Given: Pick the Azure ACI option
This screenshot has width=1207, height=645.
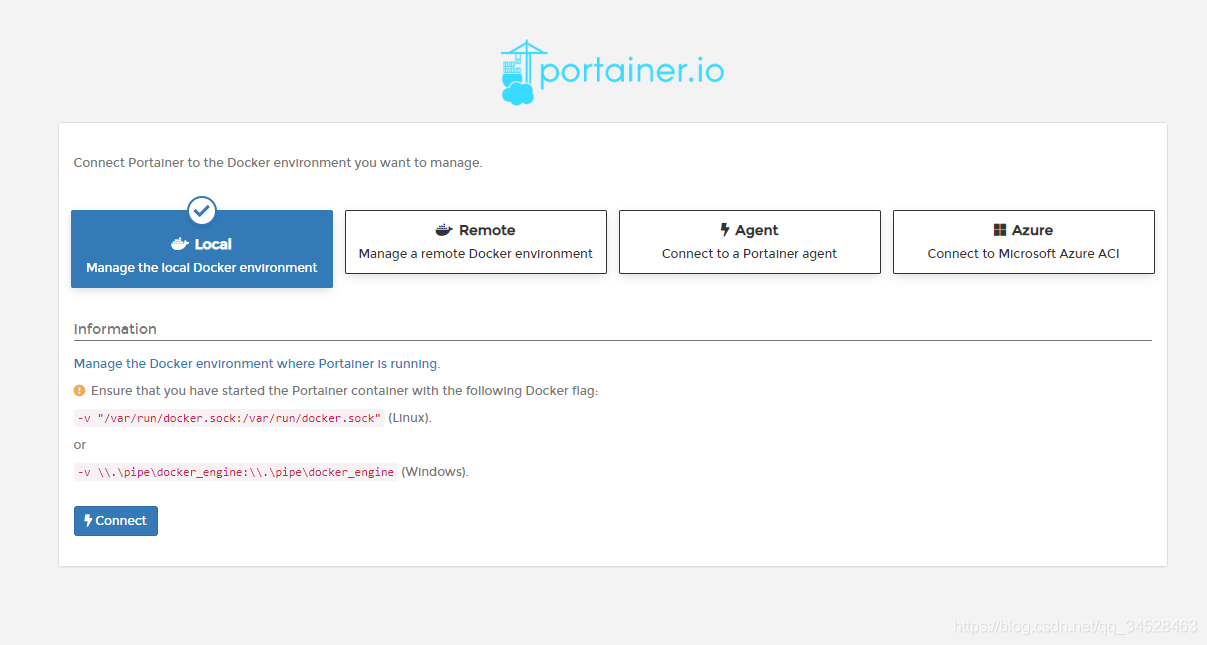Looking at the screenshot, I should (1024, 242).
